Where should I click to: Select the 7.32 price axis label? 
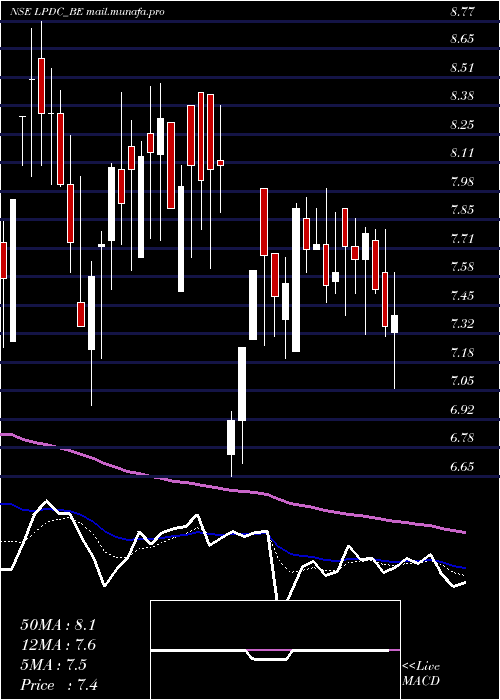click(462, 325)
